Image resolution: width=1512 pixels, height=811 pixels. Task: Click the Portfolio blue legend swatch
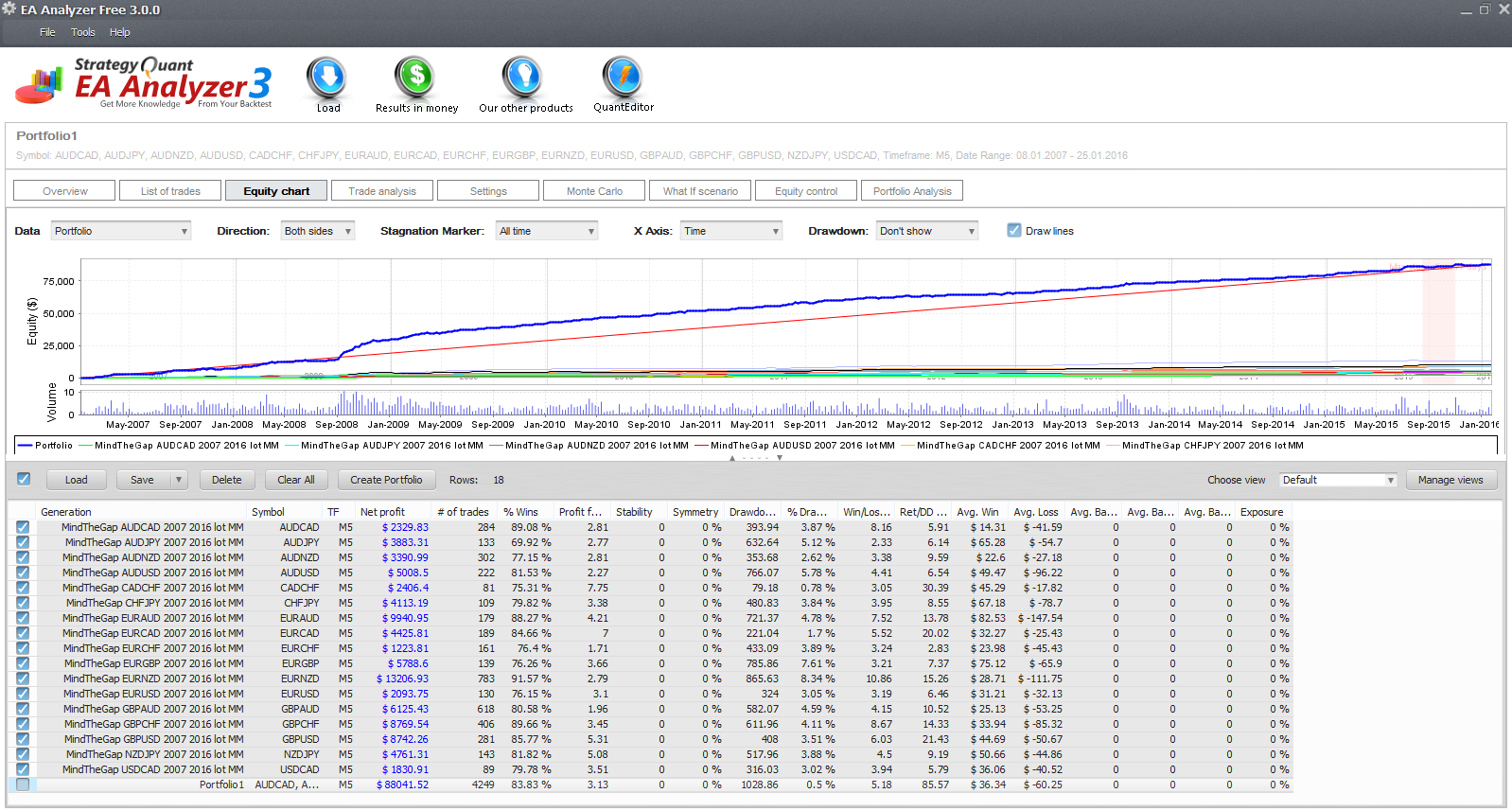[25, 445]
